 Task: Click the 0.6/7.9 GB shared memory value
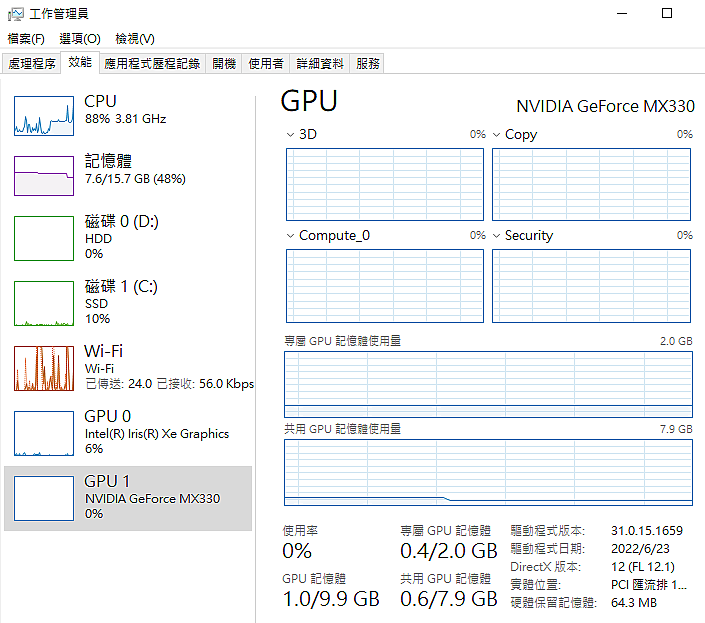449,599
